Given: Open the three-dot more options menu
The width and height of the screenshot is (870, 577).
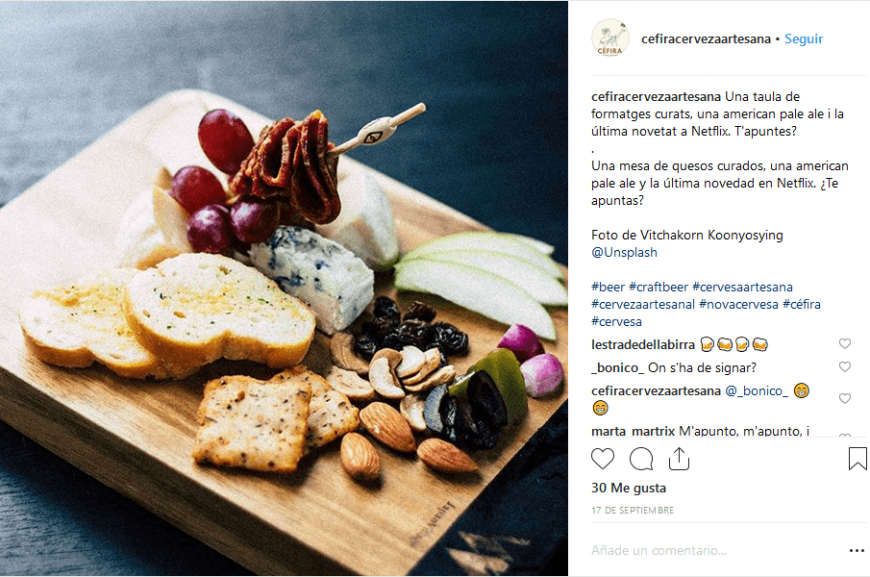Looking at the screenshot, I should click(857, 550).
